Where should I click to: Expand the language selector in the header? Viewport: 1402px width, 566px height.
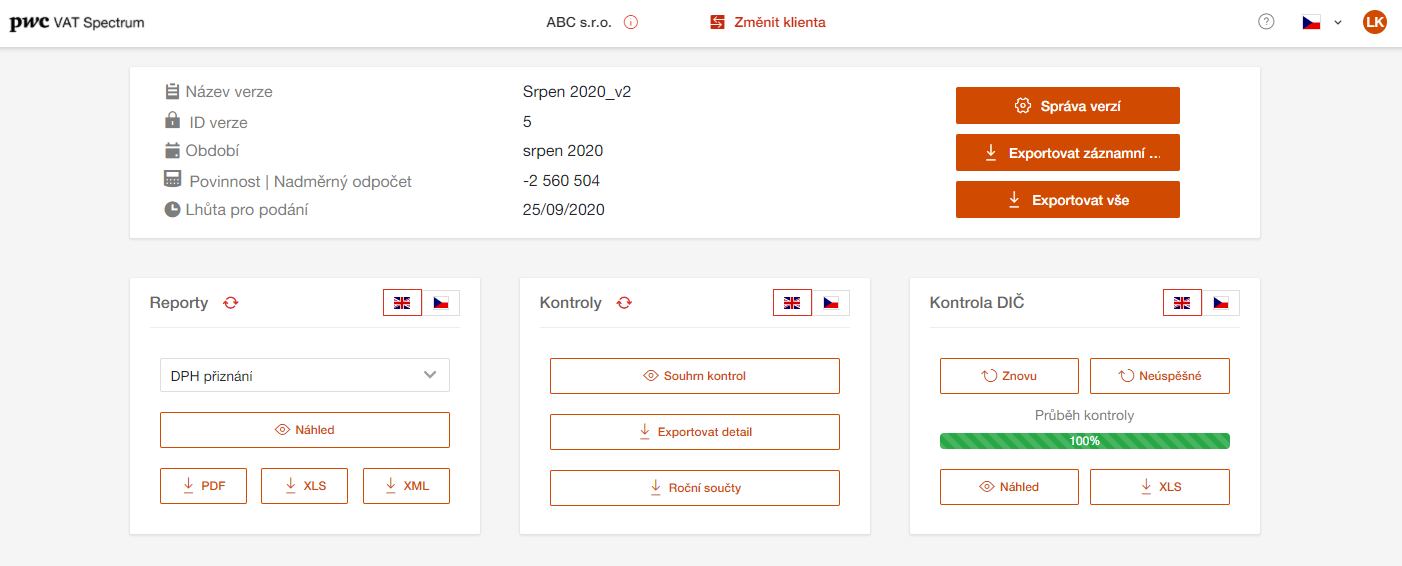(1322, 22)
